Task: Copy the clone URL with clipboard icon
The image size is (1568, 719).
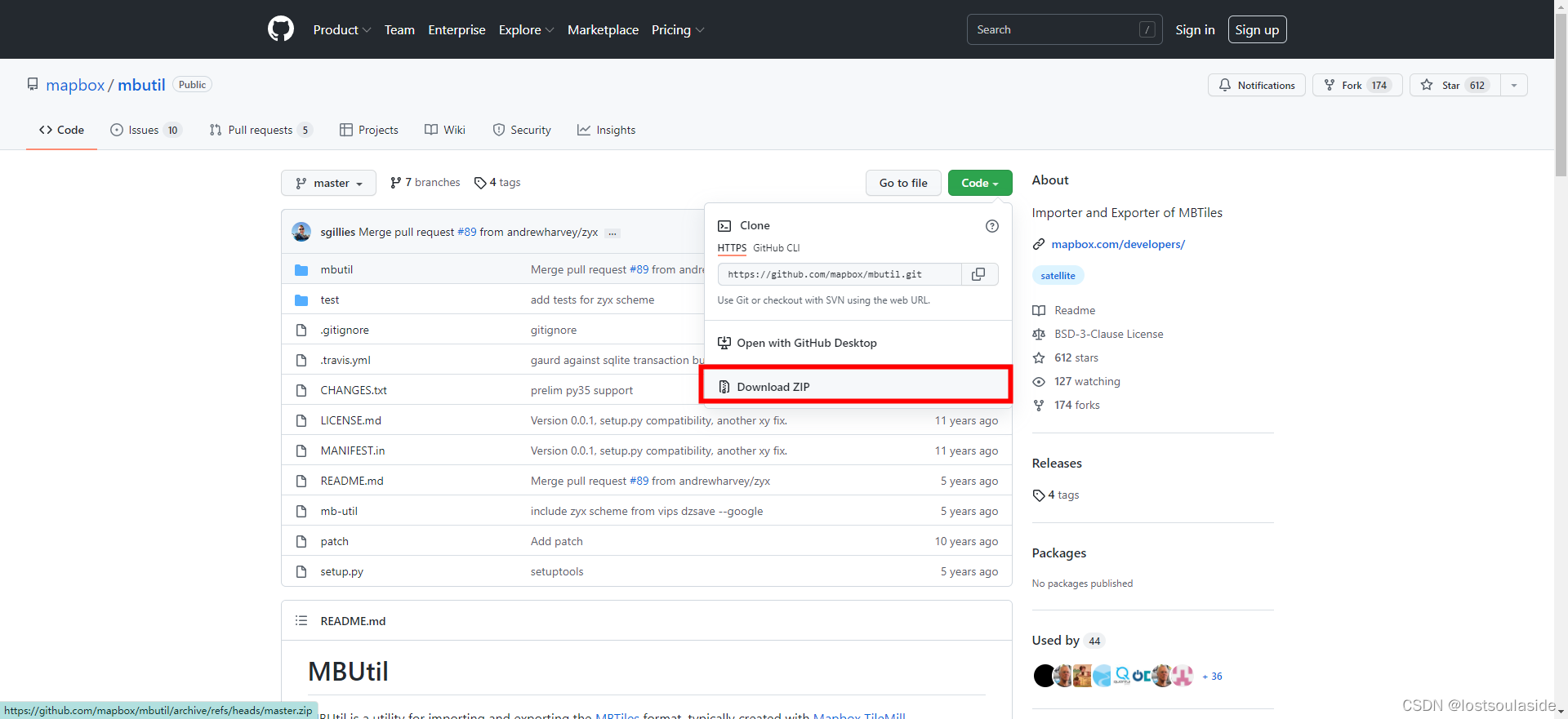Action: pos(978,274)
